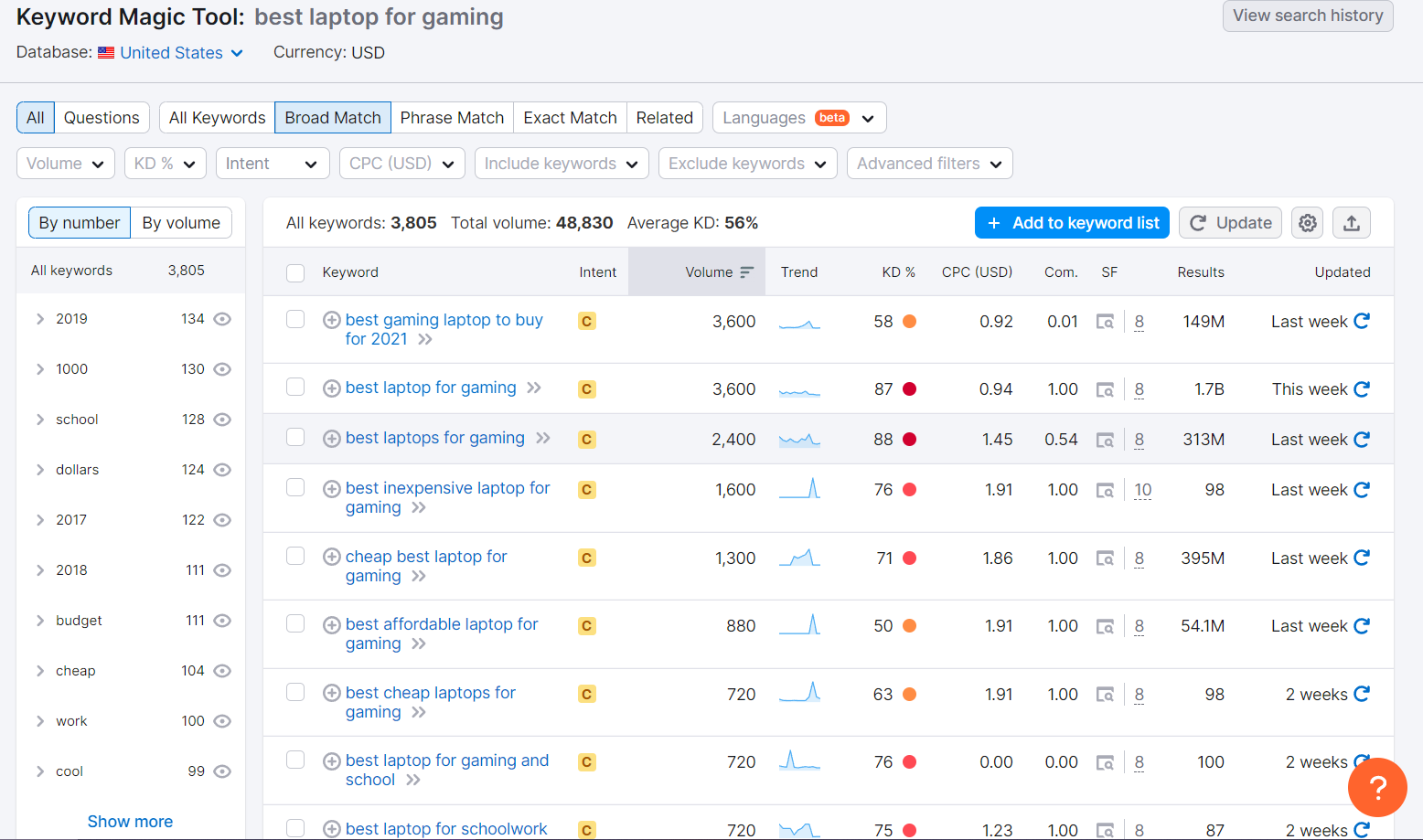Open the Exclude keywords dropdown
The height and width of the screenshot is (840, 1423).
748,164
